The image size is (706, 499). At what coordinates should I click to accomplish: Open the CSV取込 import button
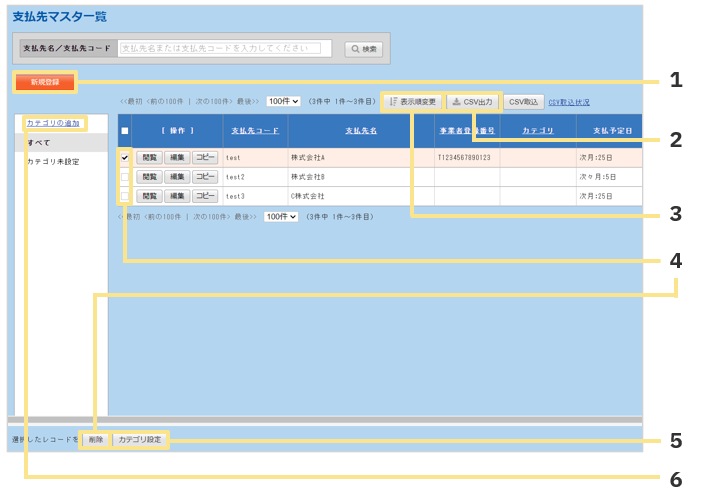pos(523,102)
